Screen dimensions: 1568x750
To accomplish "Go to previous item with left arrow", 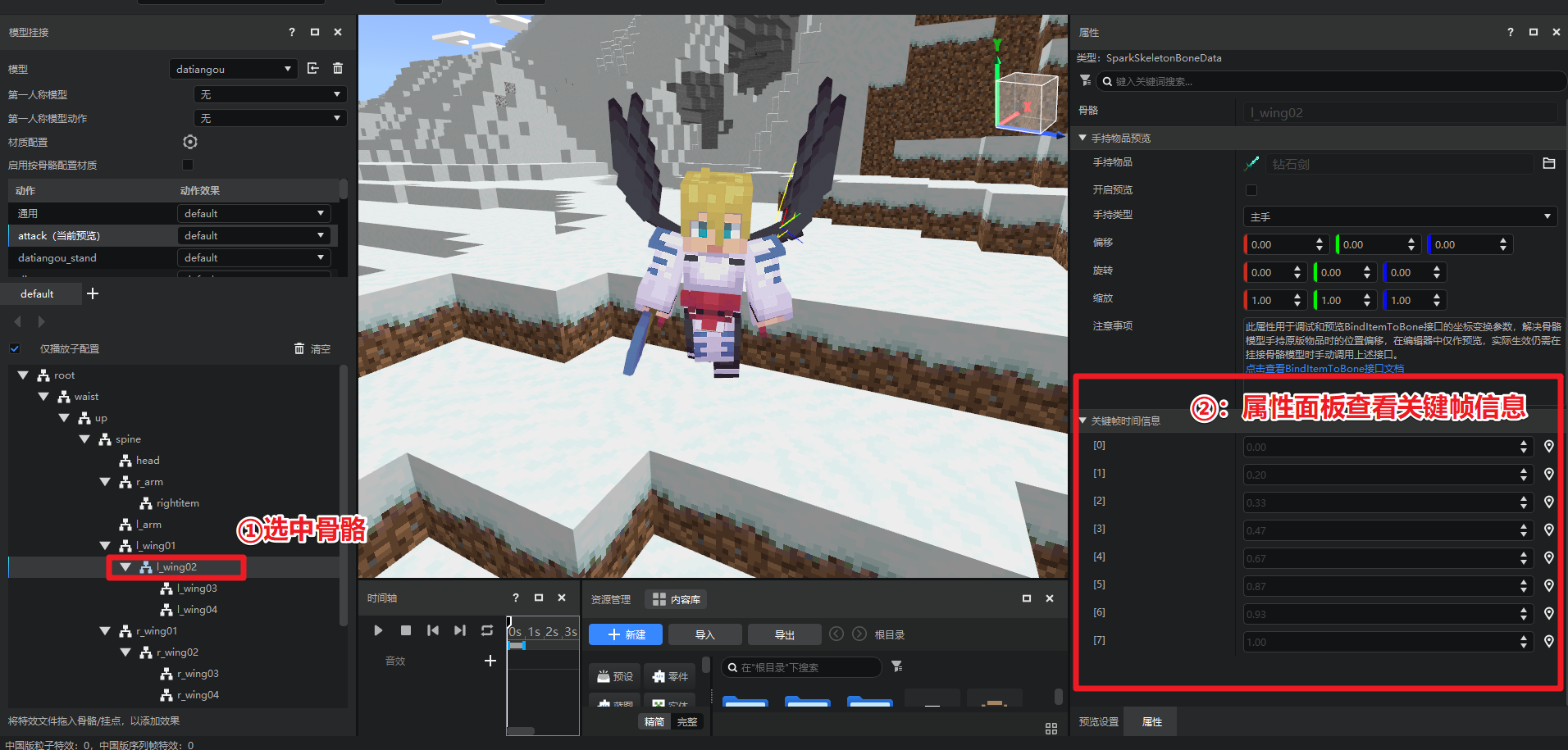I will coord(18,321).
